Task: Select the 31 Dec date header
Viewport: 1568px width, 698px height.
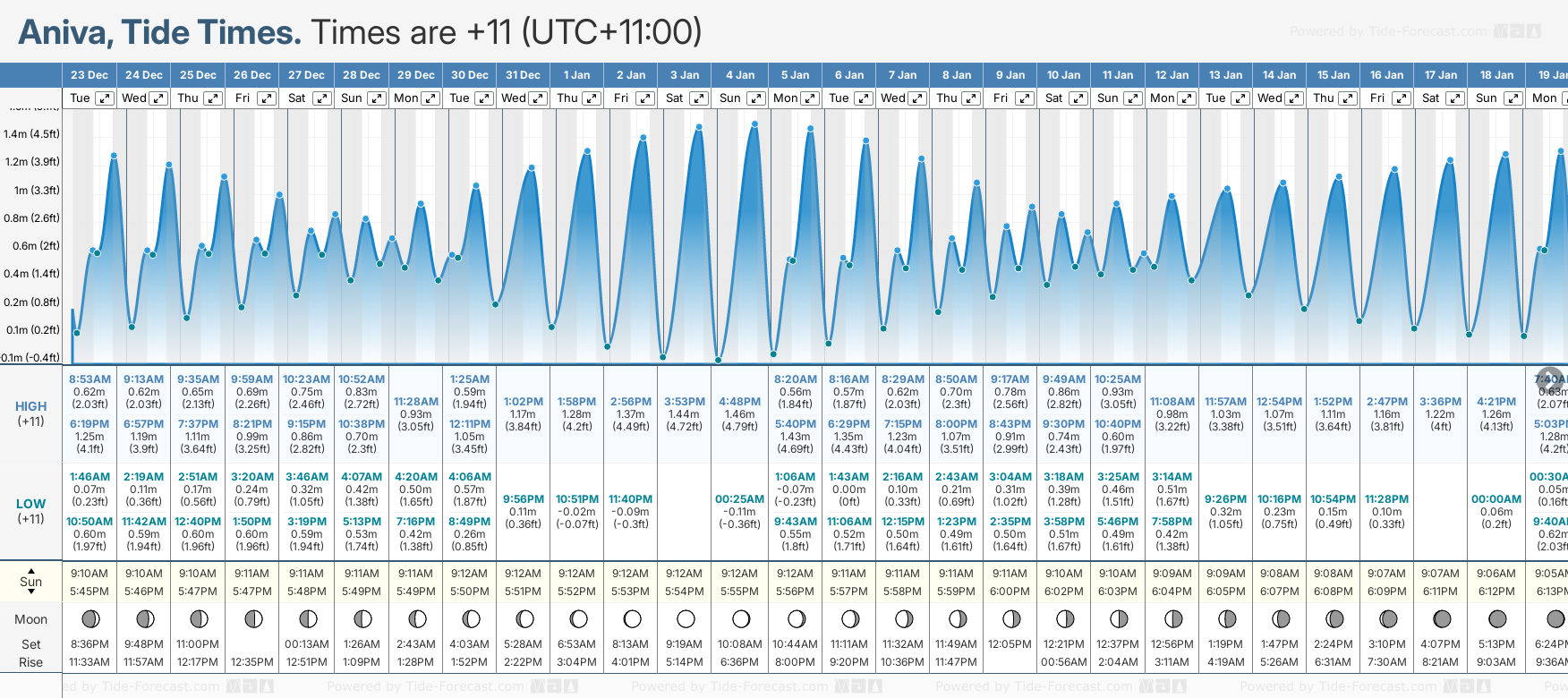Action: (x=523, y=75)
